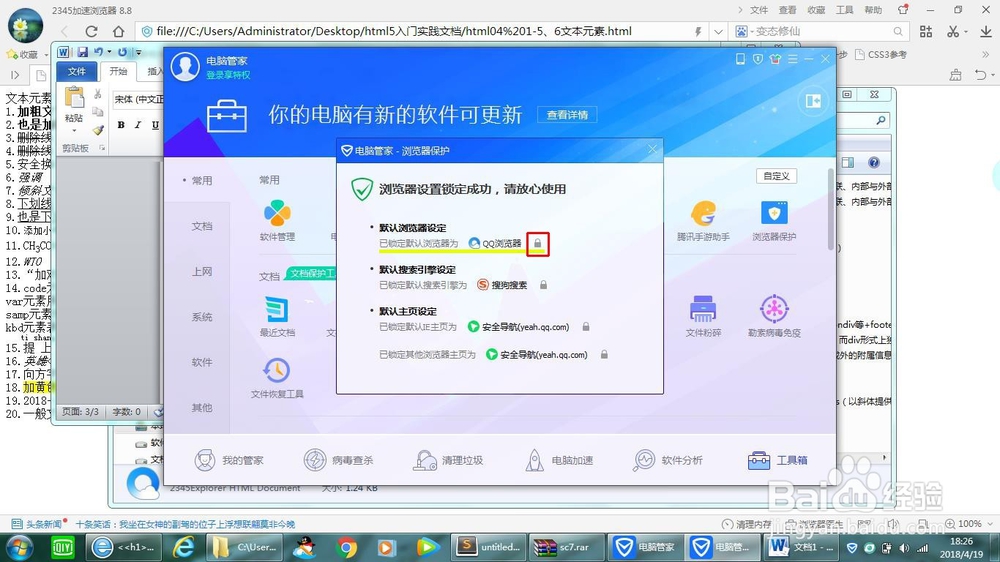Click the round panel switch icon in 电脑管家 header
1000x562 pixels.
click(x=812, y=101)
